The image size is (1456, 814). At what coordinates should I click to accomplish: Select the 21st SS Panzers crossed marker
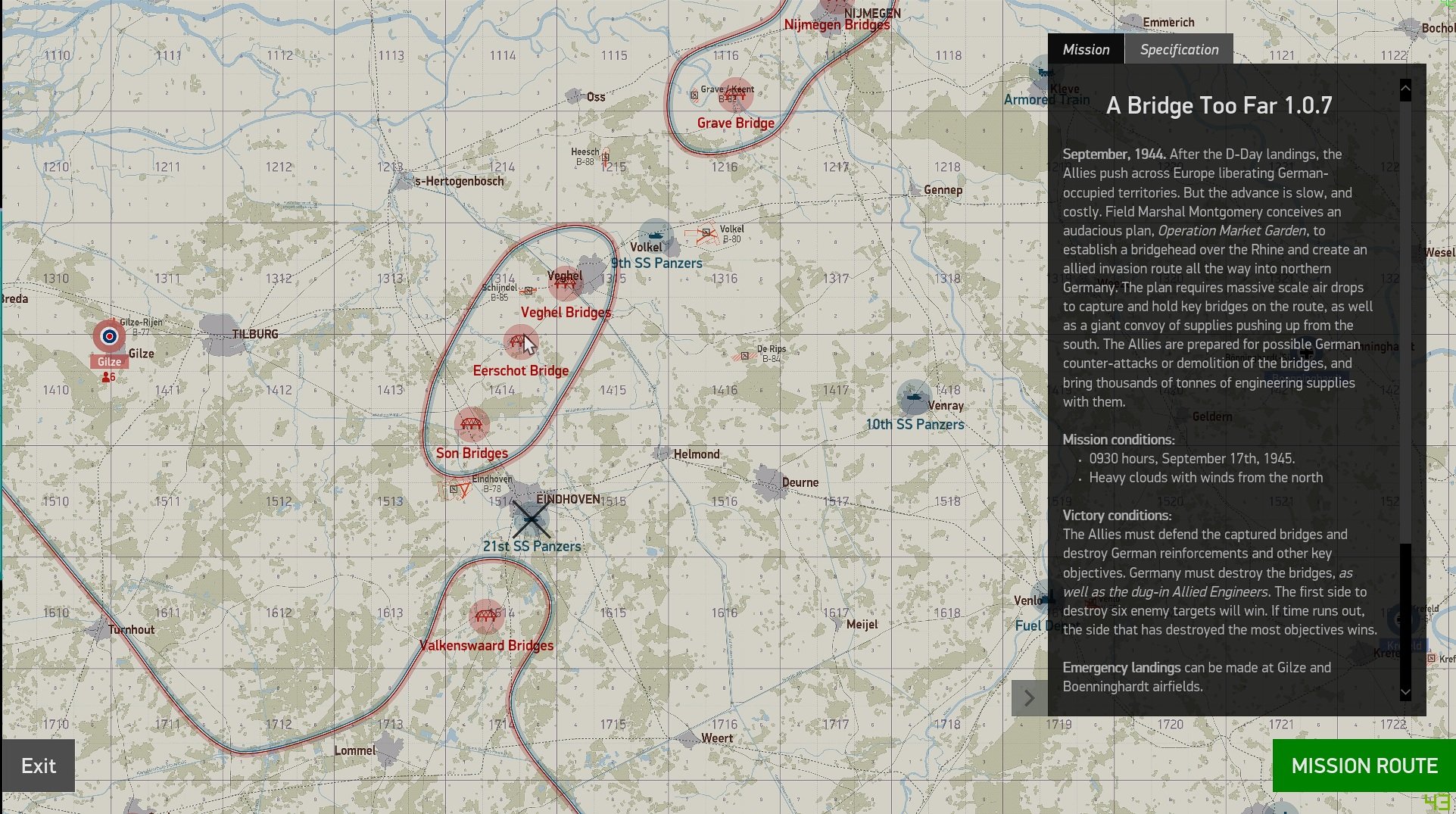tap(531, 519)
